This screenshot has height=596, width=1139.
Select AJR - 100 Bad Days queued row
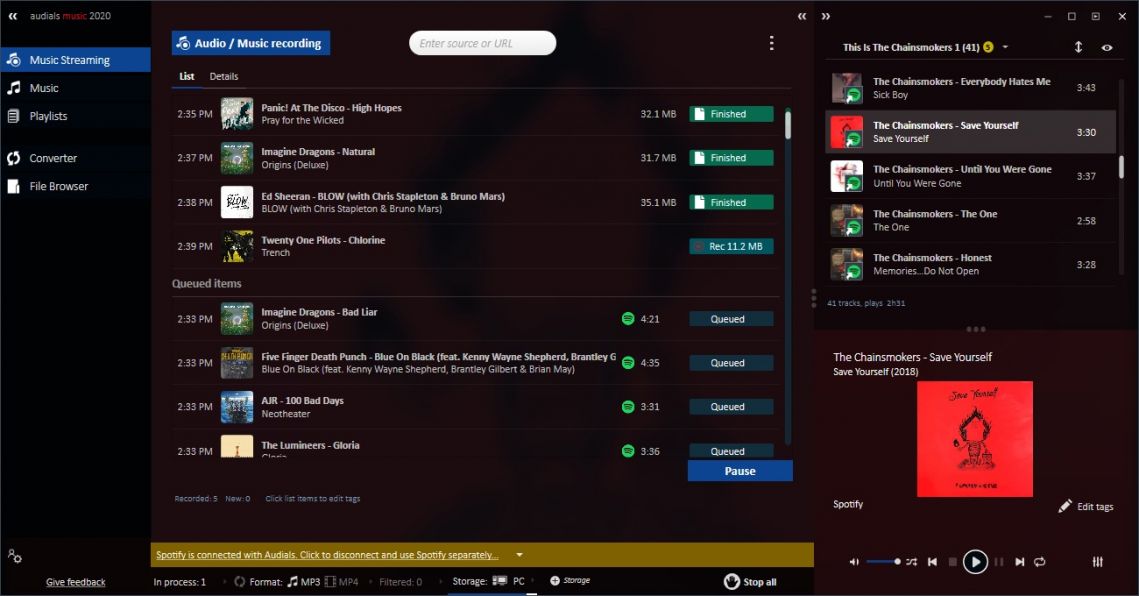475,407
